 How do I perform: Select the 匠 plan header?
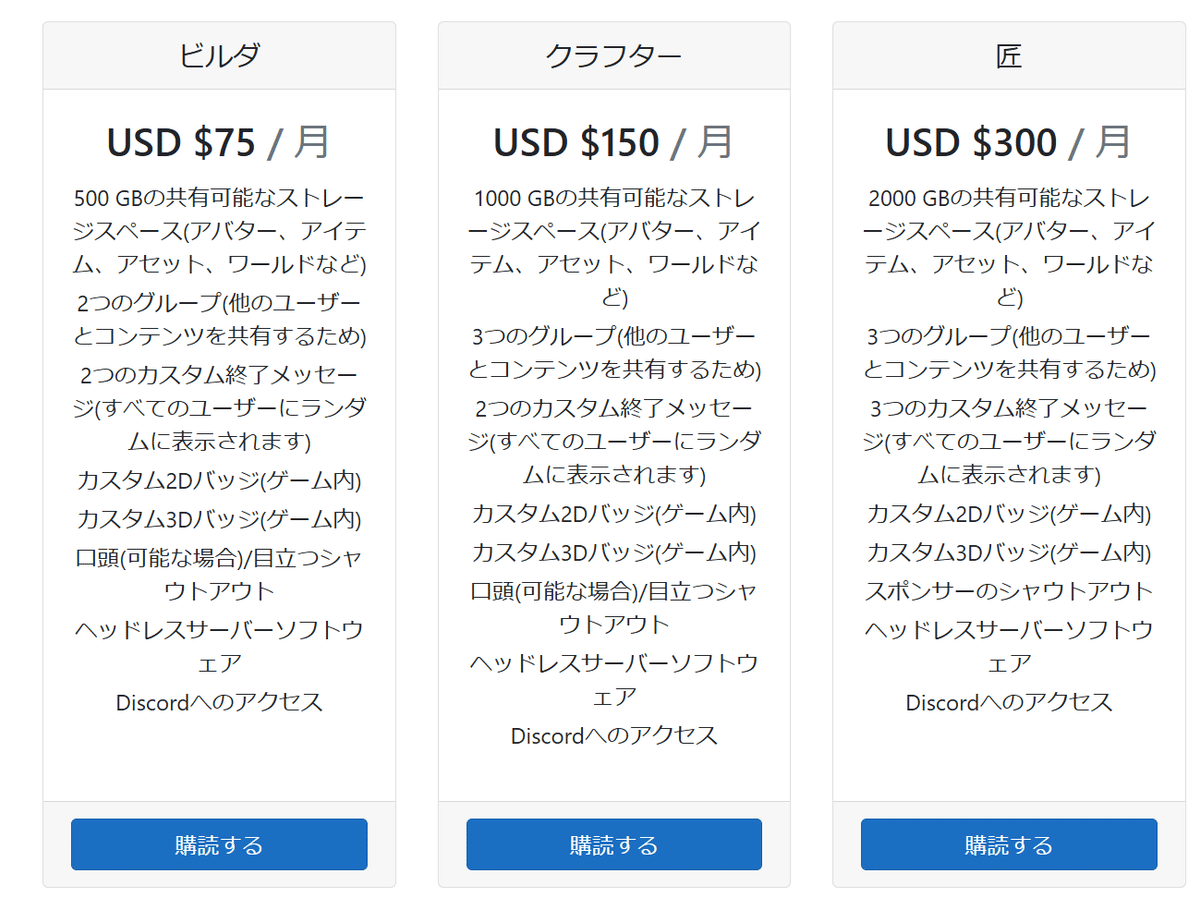point(1009,56)
